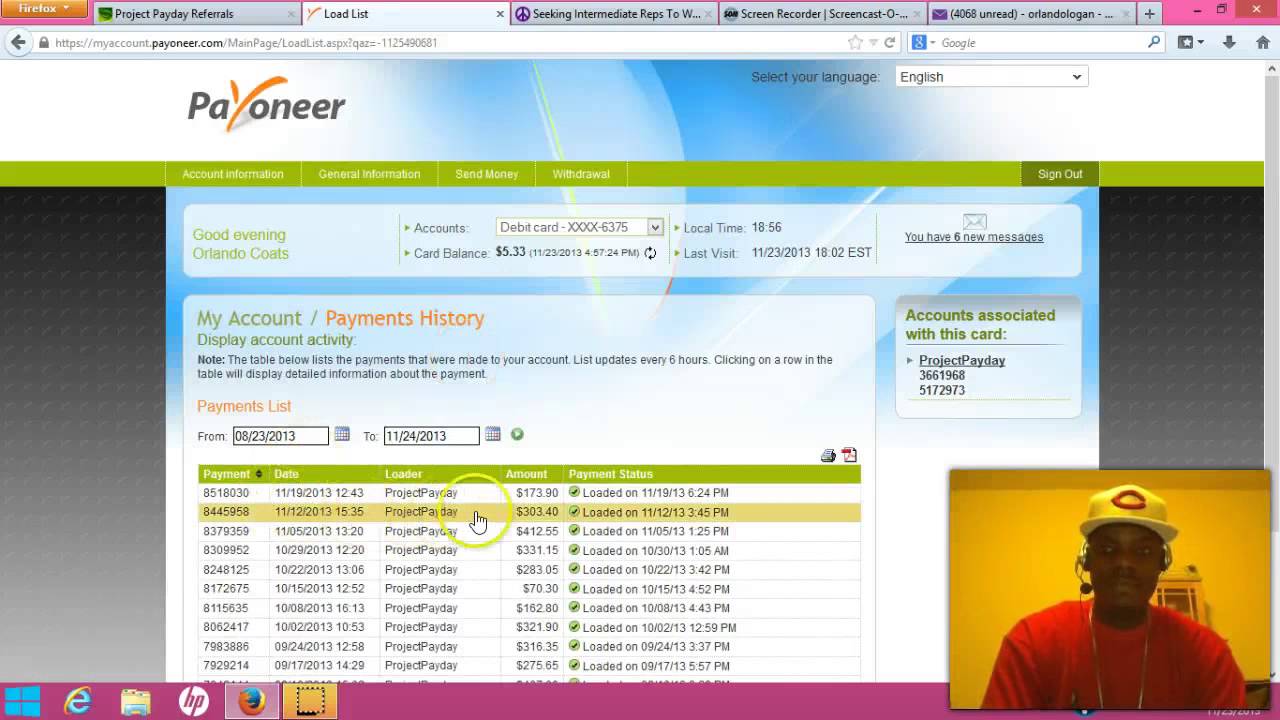Viewport: 1280px width, 720px height.
Task: Click the Sign Out button
Action: click(x=1060, y=174)
